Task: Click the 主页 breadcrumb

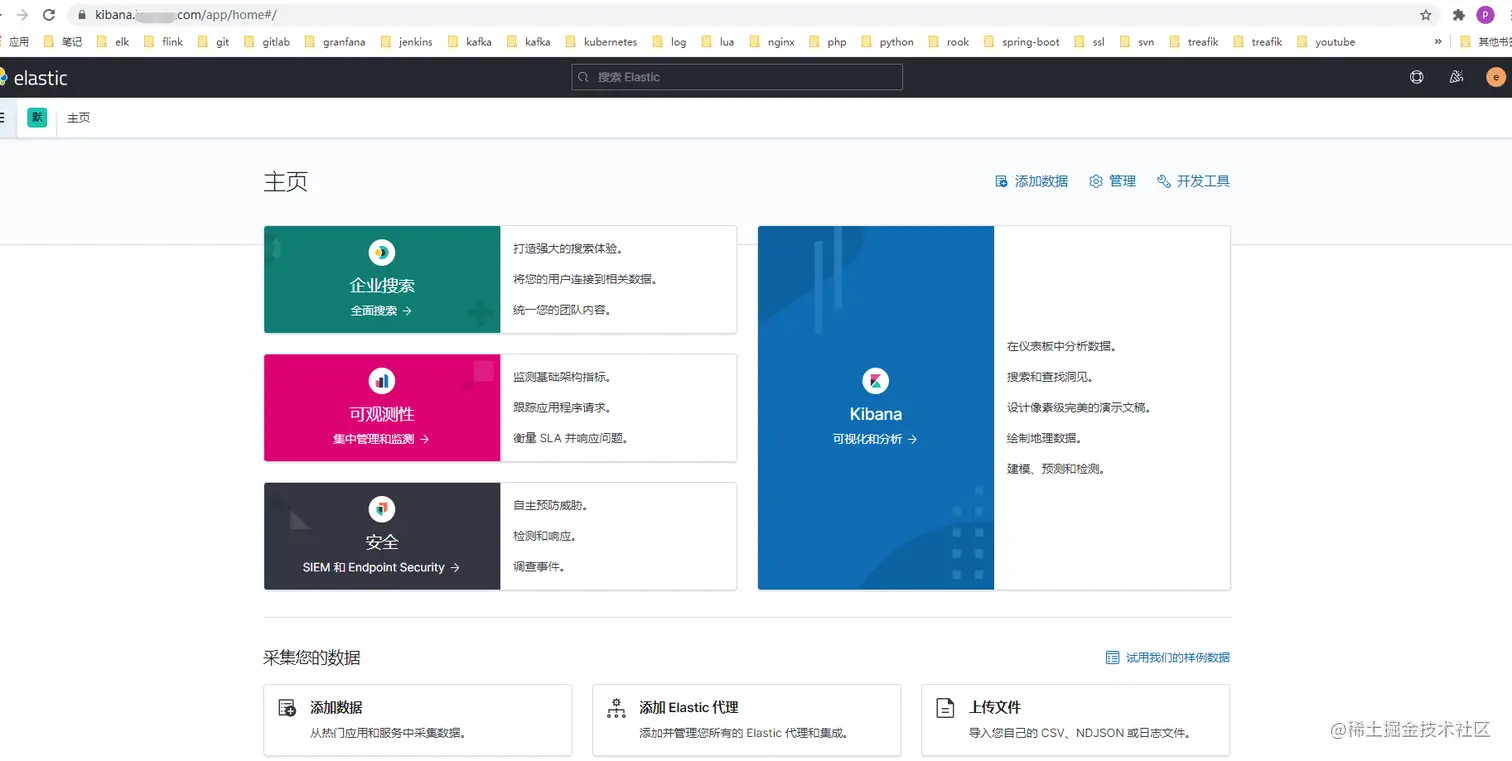Action: [79, 118]
